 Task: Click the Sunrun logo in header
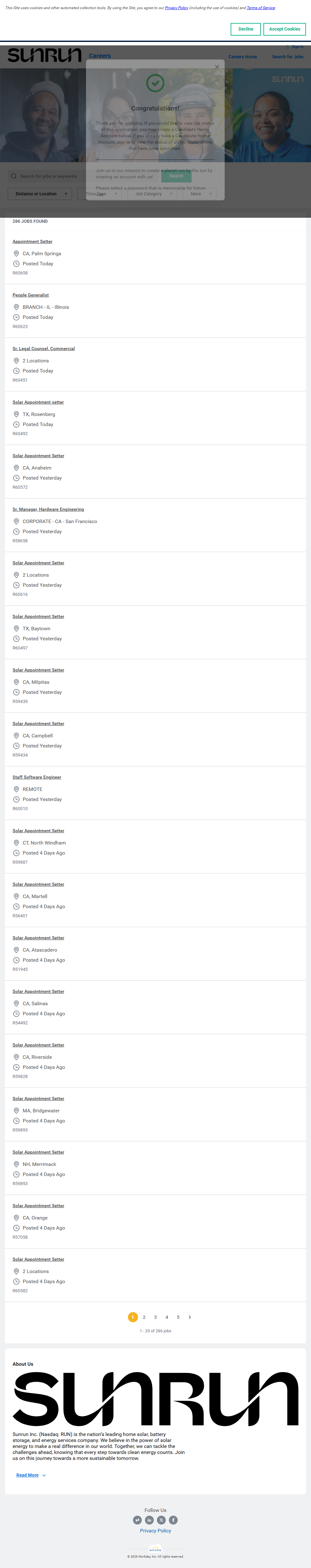click(44, 56)
